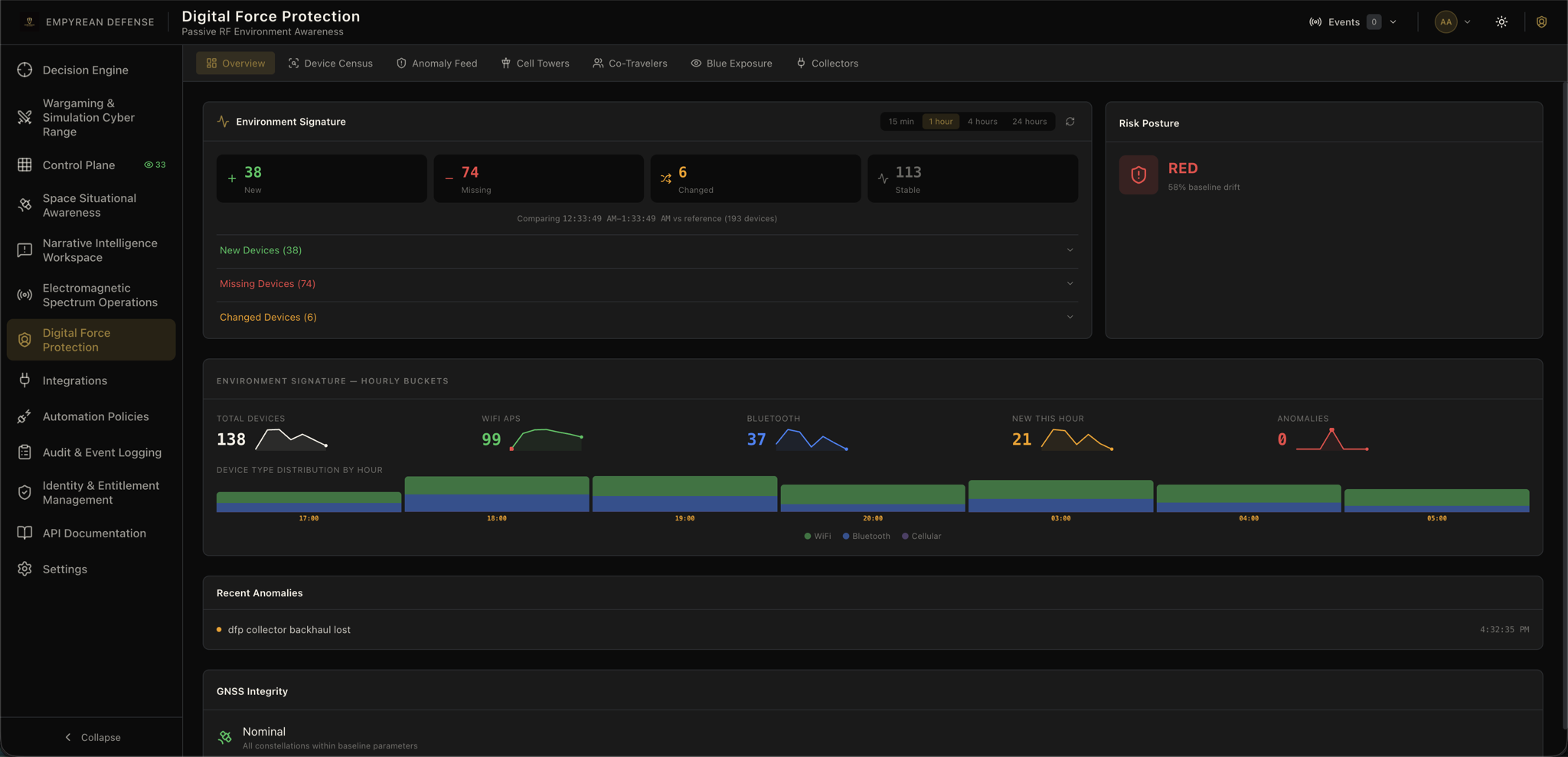Toggle Cellular legend color swatch
The width and height of the screenshot is (1568, 757).
(x=905, y=537)
